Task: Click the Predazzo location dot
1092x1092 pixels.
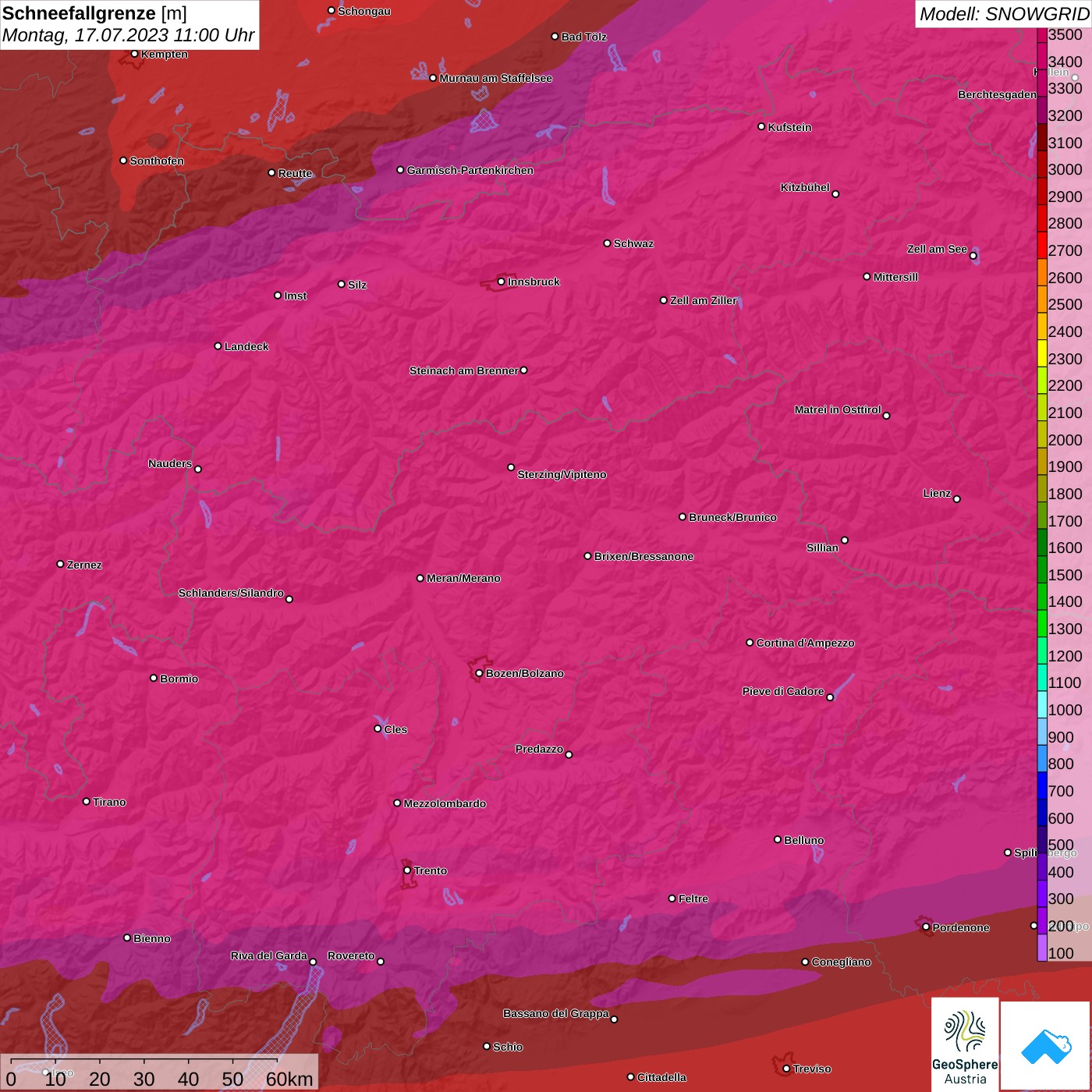Action: point(569,754)
